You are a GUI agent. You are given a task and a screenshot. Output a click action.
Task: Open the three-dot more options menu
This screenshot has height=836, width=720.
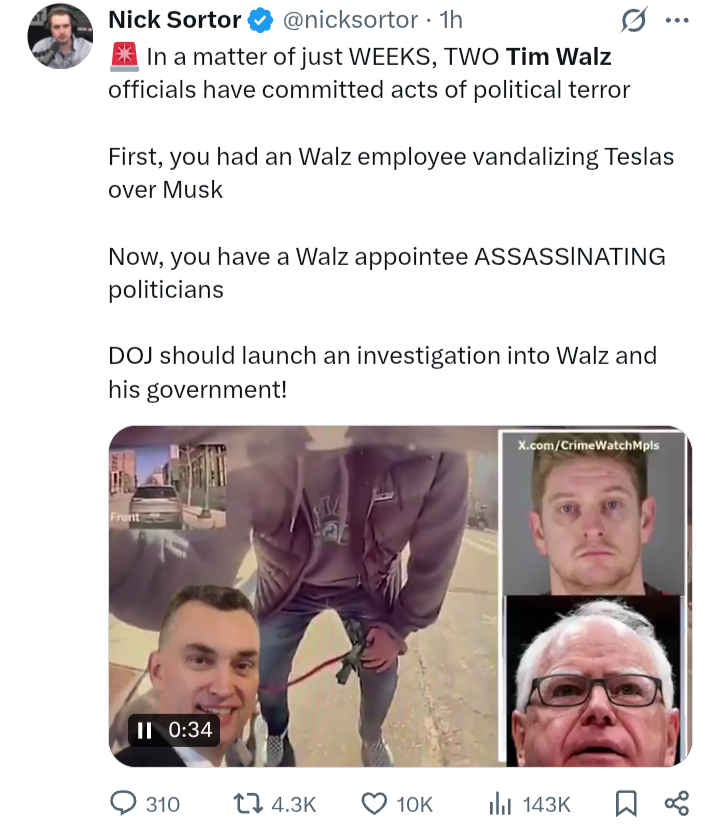coord(677,20)
